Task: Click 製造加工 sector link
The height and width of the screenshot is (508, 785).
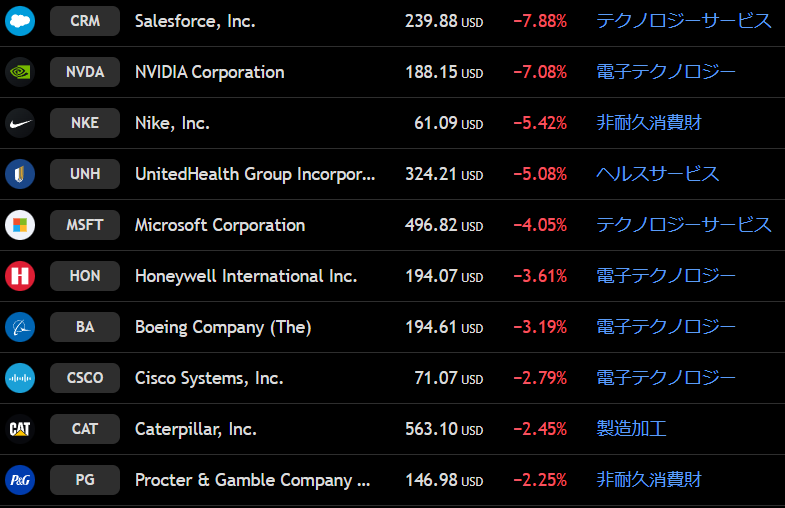Action: [632, 429]
